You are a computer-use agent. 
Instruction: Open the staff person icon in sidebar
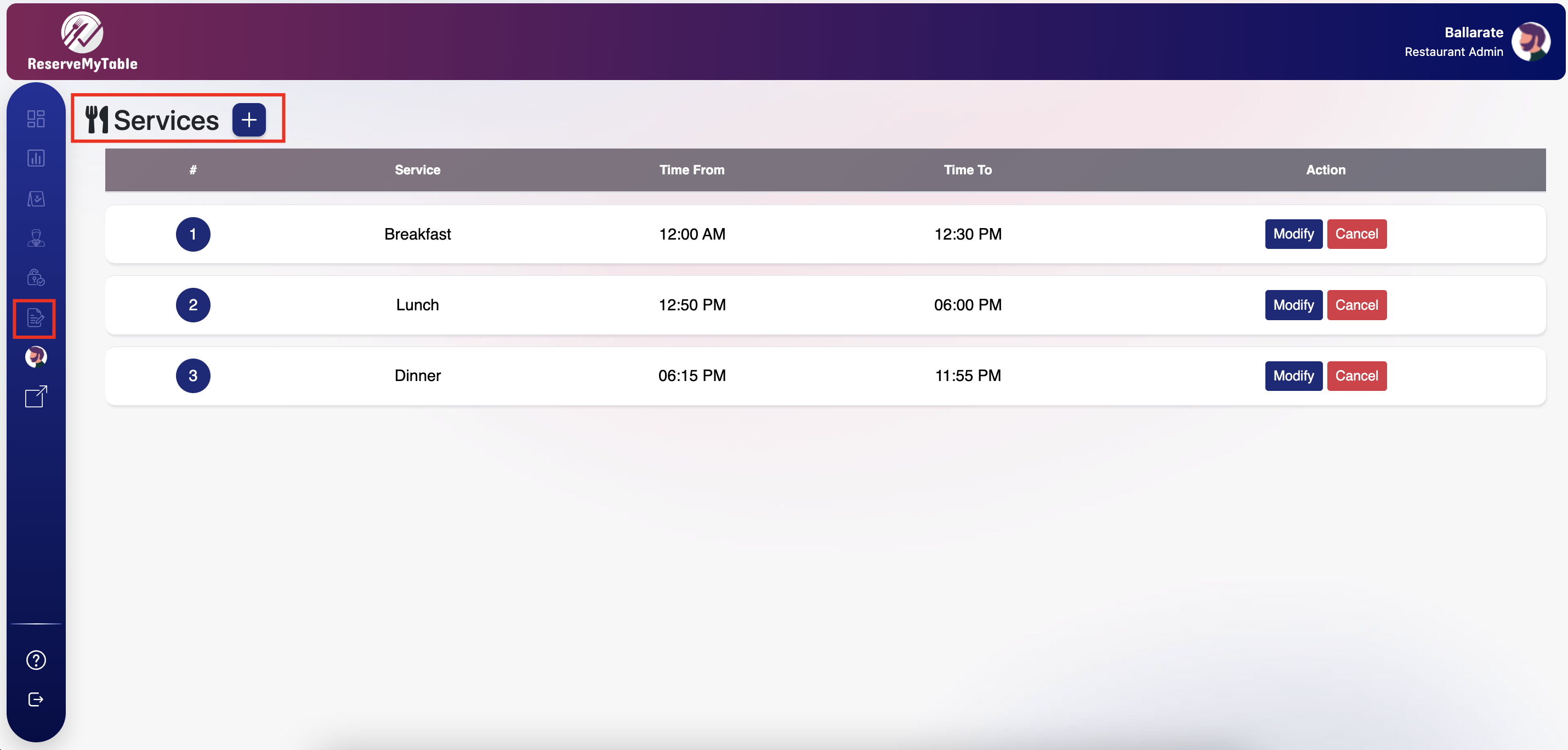click(36, 238)
